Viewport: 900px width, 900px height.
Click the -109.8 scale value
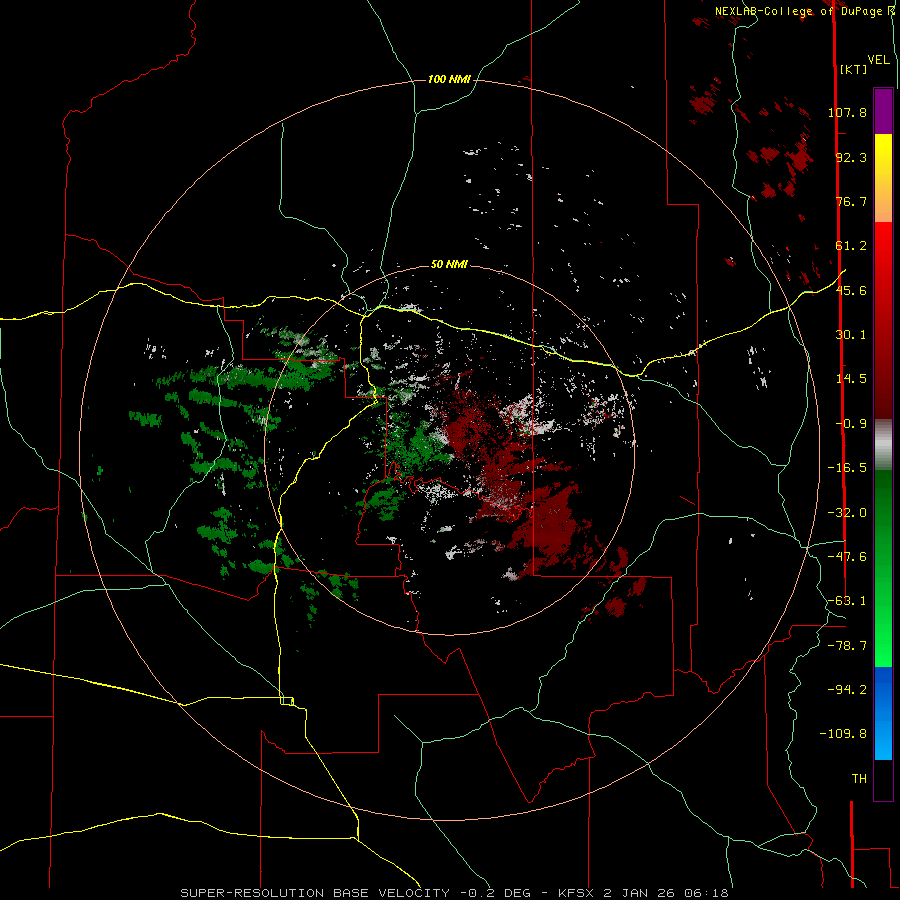843,734
